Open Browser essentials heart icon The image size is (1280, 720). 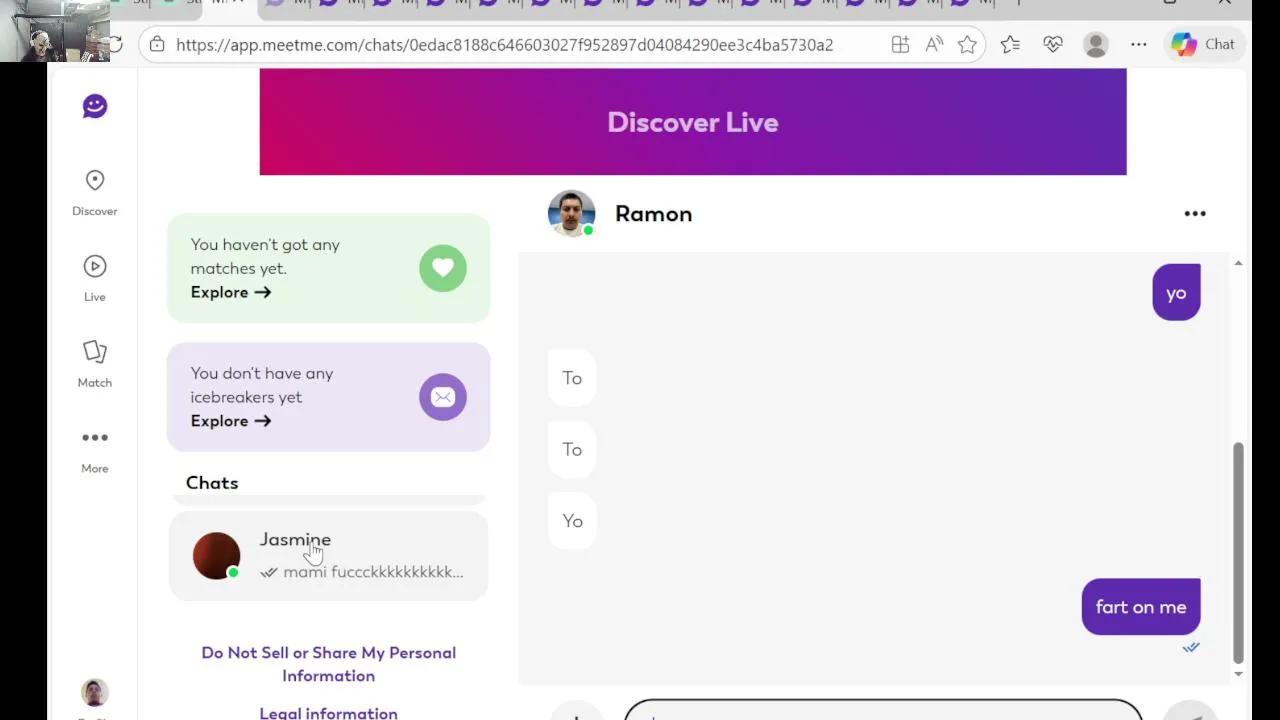[1053, 45]
